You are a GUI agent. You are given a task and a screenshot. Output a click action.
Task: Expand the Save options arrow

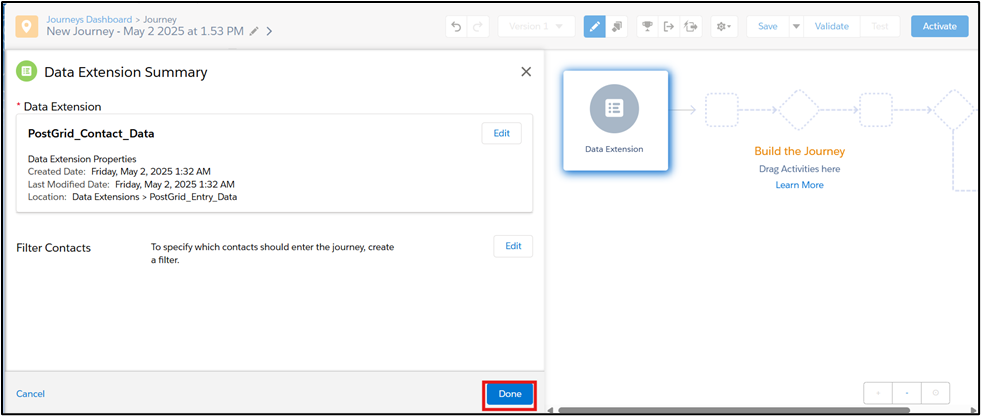coord(796,27)
